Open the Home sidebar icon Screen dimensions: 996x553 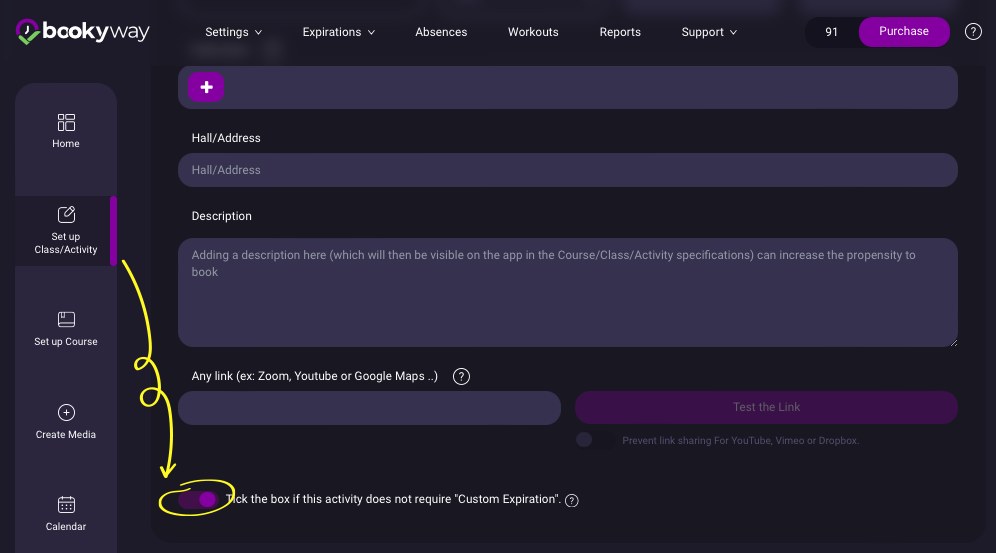point(66,123)
